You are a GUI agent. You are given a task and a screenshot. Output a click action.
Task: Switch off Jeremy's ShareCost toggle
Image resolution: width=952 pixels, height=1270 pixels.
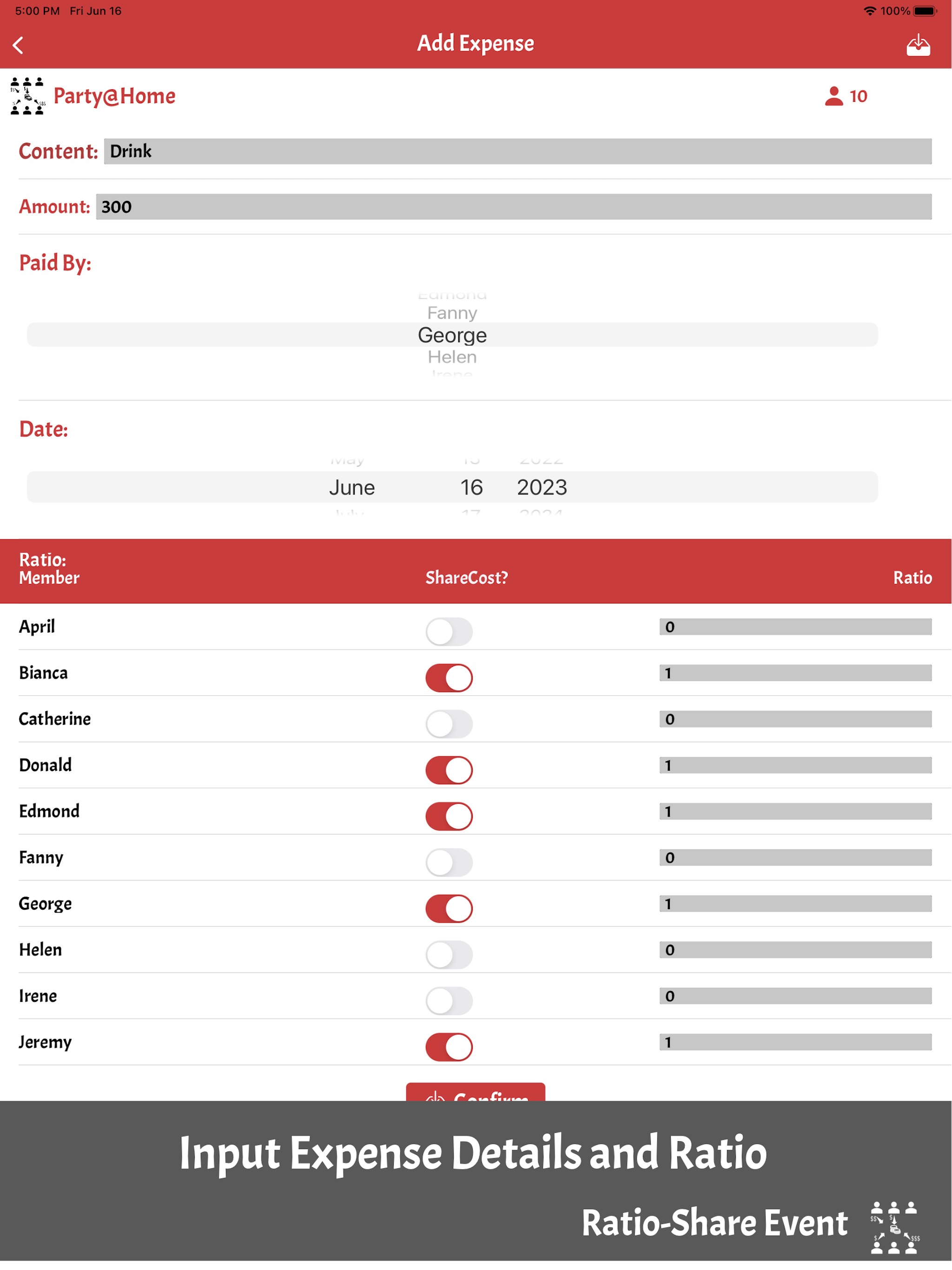449,1047
